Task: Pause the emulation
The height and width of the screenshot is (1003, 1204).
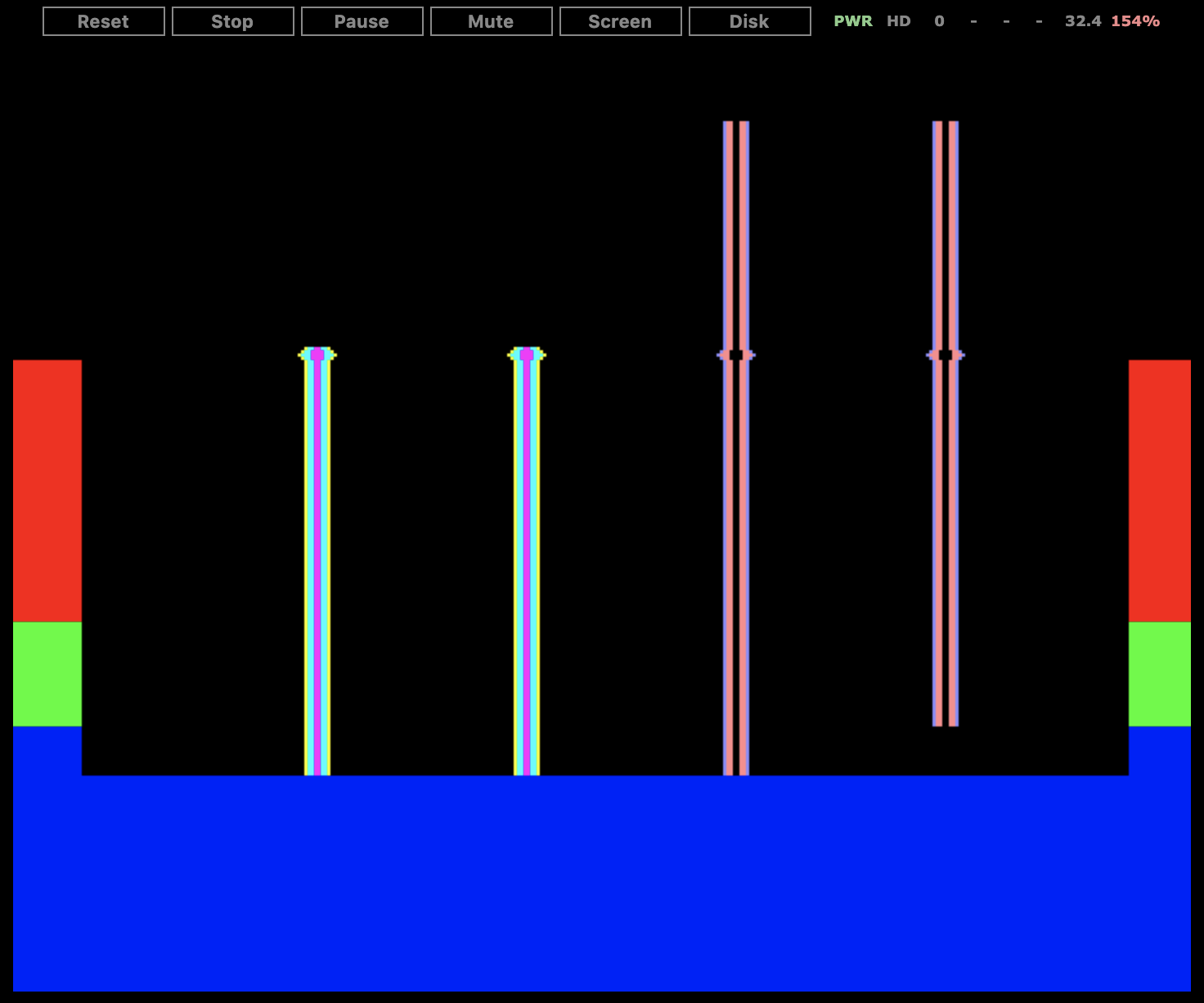Action: 362,21
